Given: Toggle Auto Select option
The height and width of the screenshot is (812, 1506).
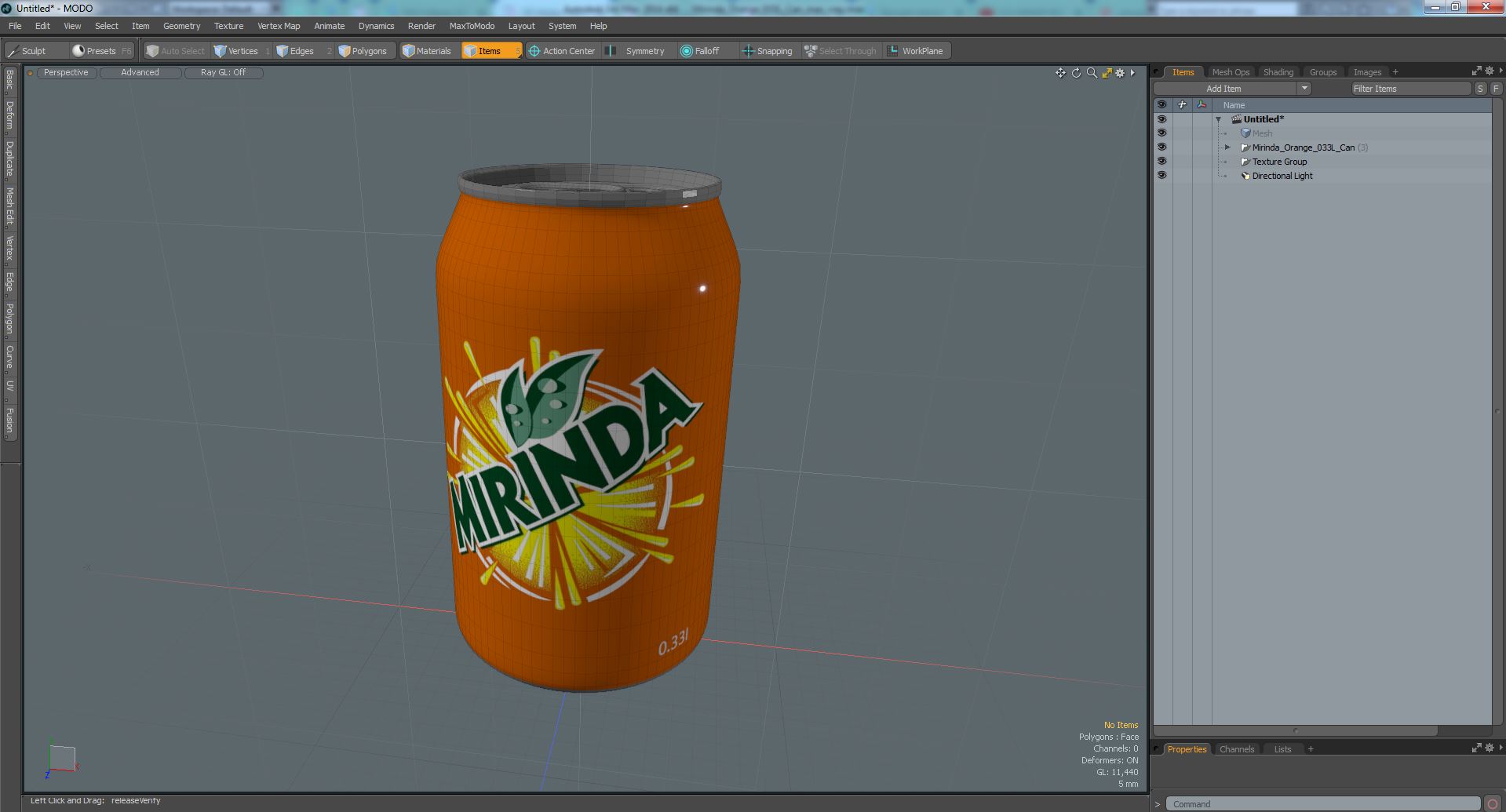Looking at the screenshot, I should point(176,51).
